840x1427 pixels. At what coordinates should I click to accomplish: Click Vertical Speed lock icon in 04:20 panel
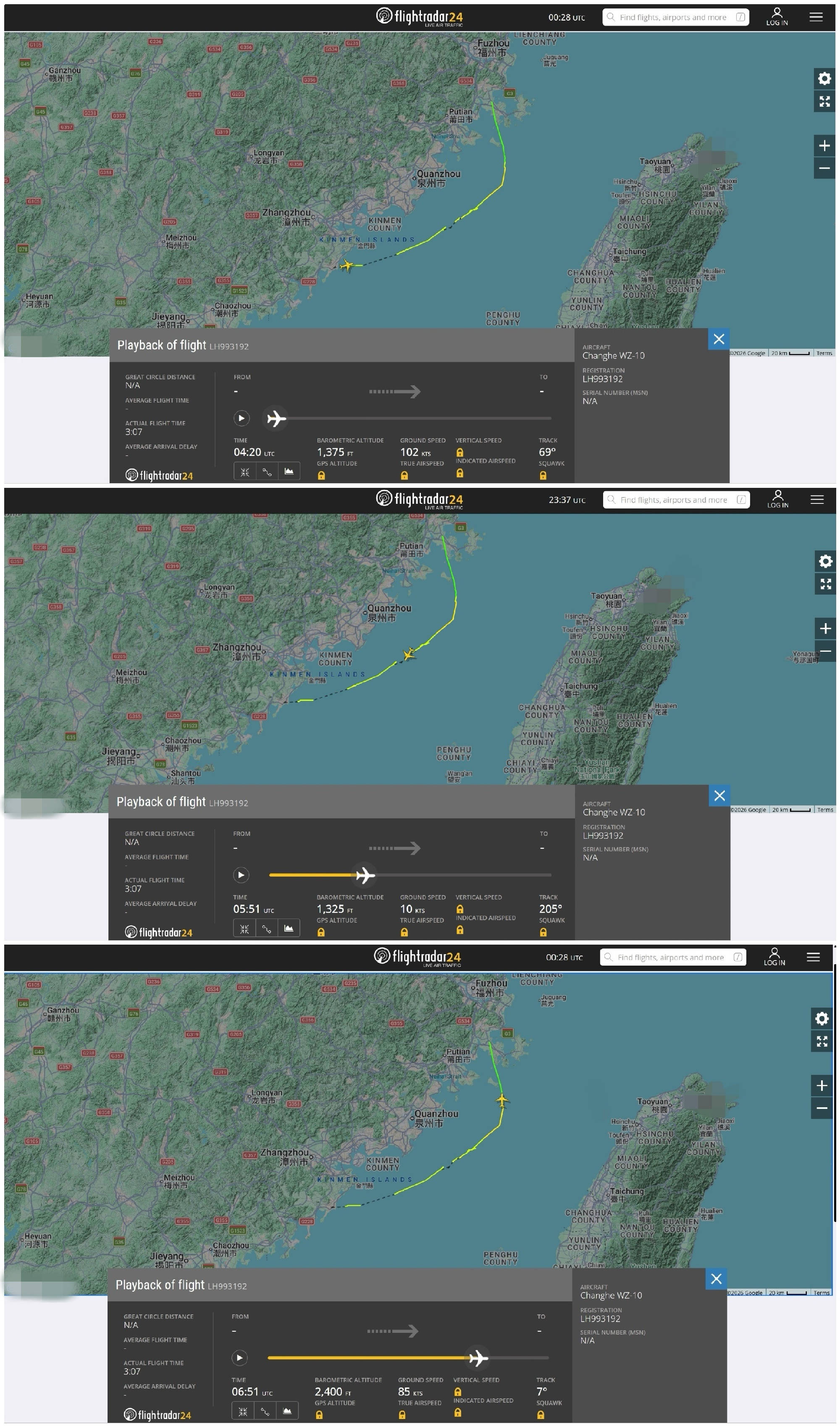pos(460,453)
